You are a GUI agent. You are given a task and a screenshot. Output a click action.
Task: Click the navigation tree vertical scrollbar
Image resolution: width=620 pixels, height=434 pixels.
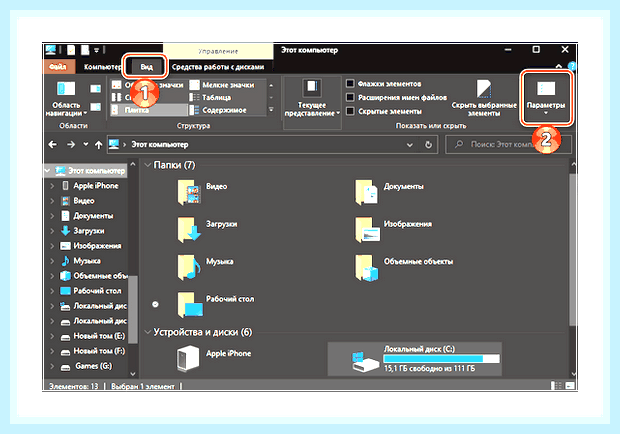point(133,309)
